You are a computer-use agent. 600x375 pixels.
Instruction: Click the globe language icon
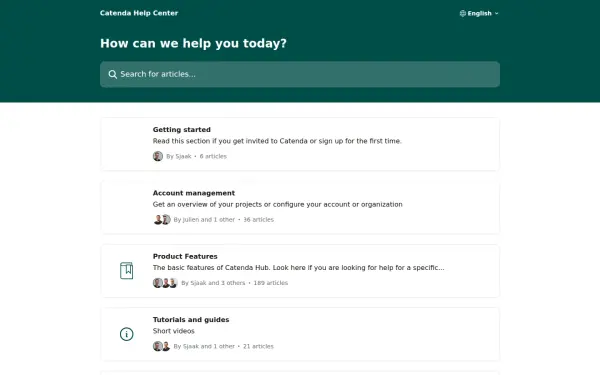coord(463,13)
